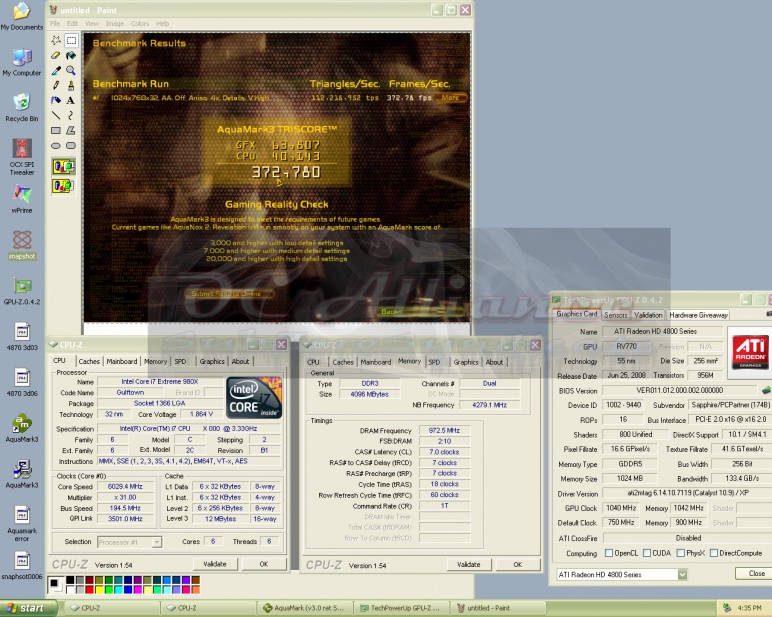The width and height of the screenshot is (772, 617).
Task: Choose the Magnifier tool in Paint
Action: click(71, 71)
